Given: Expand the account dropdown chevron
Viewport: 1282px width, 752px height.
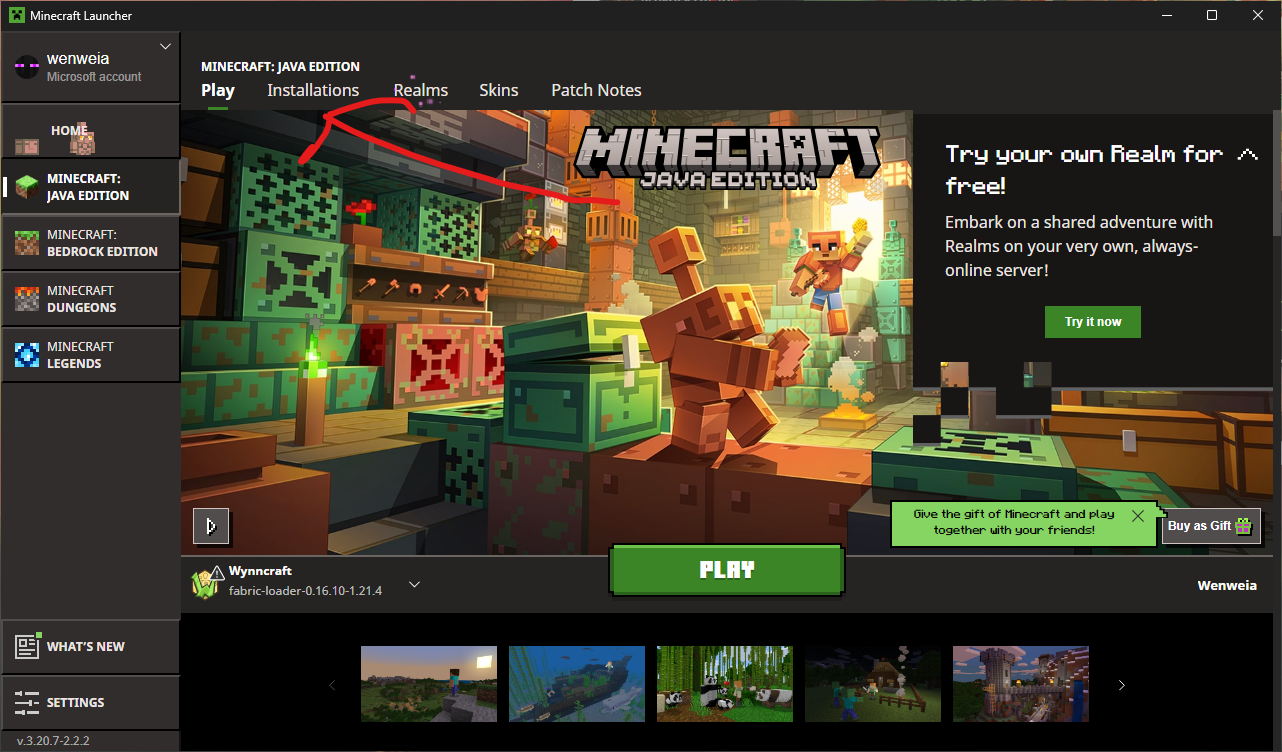Looking at the screenshot, I should [x=166, y=46].
